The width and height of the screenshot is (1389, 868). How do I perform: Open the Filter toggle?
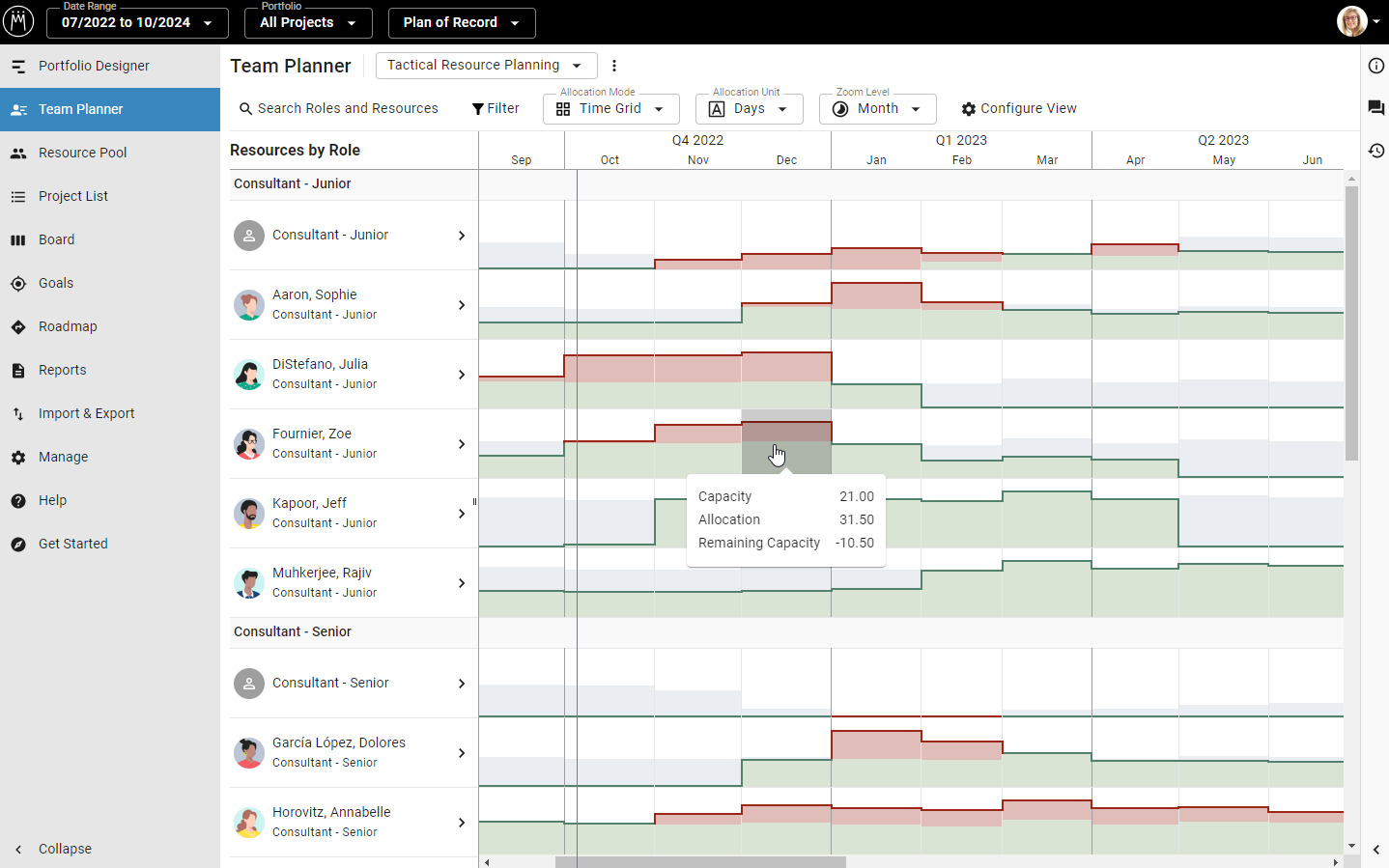pos(496,108)
